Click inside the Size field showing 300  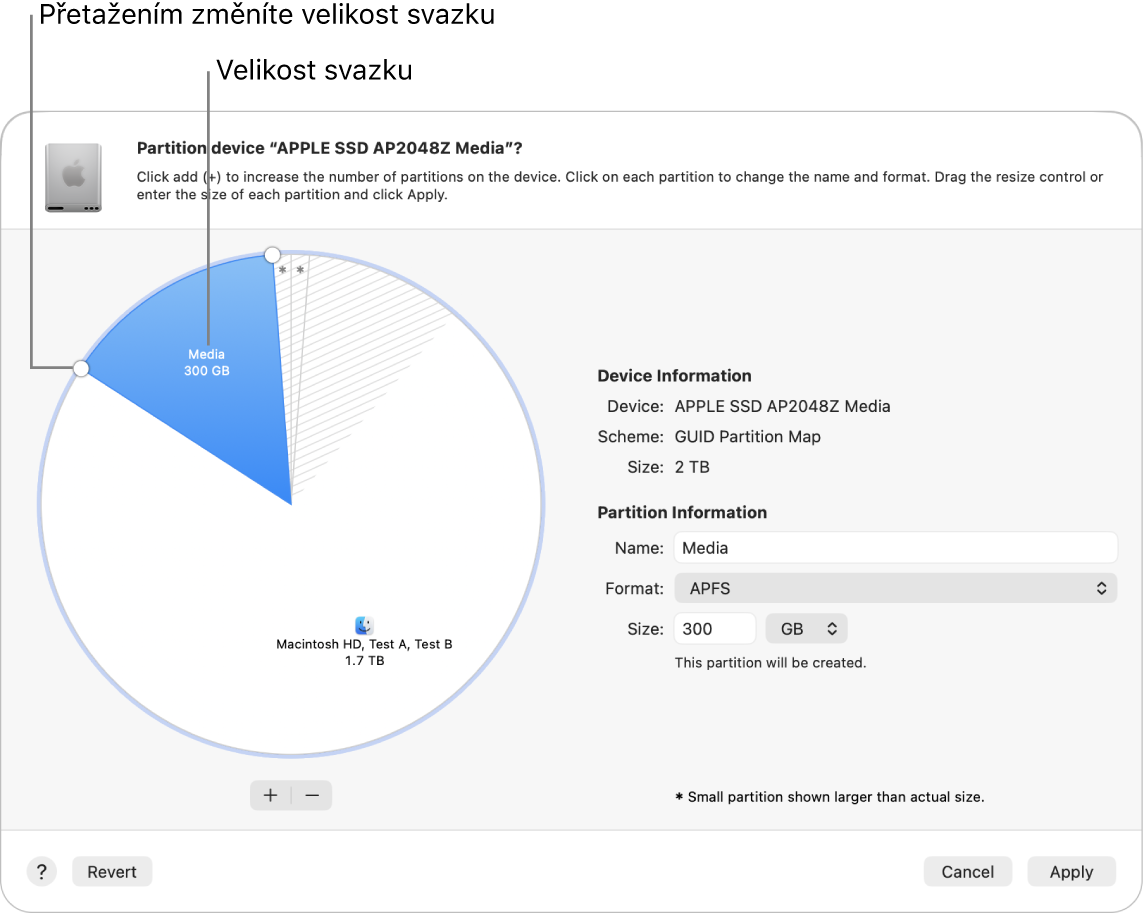[x=714, y=628]
